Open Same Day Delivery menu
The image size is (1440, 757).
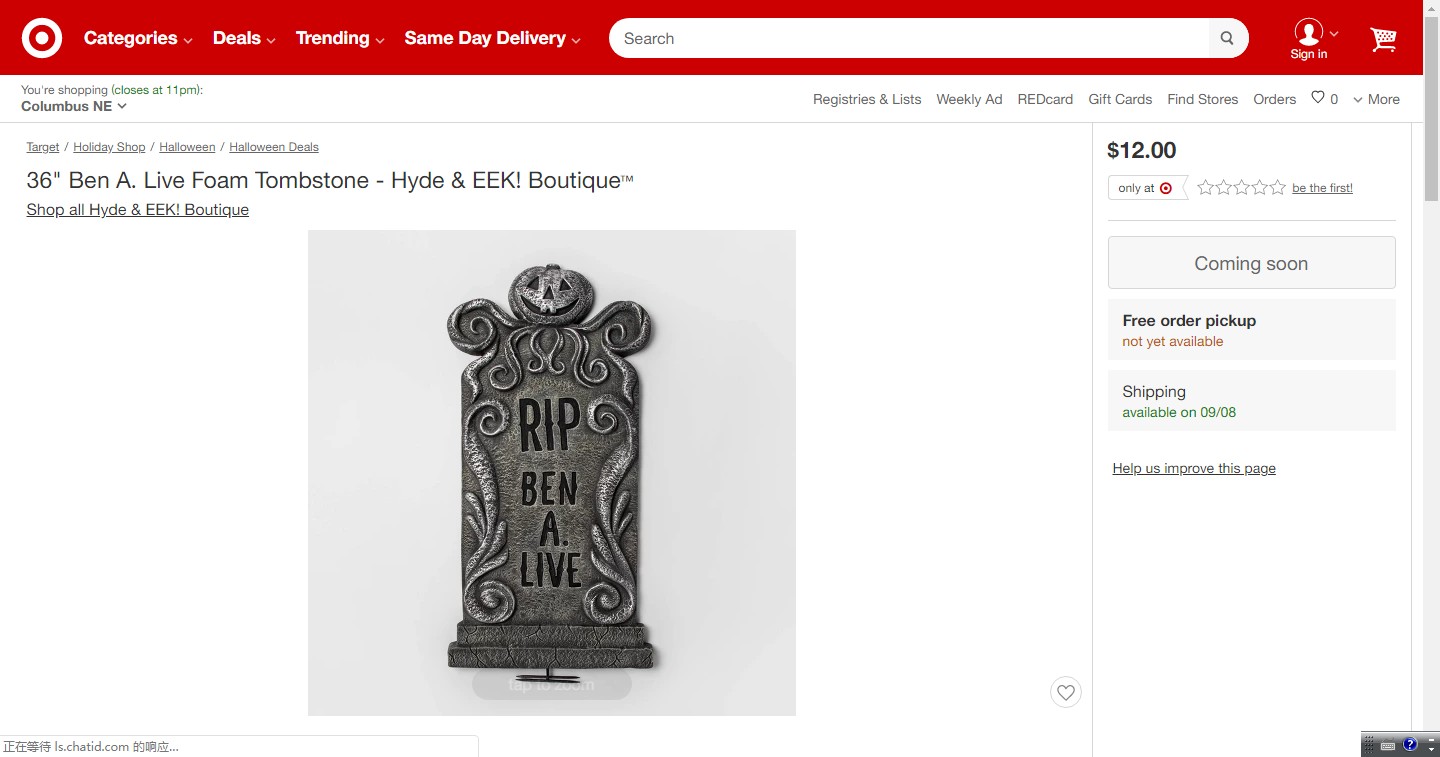pyautogui.click(x=492, y=38)
